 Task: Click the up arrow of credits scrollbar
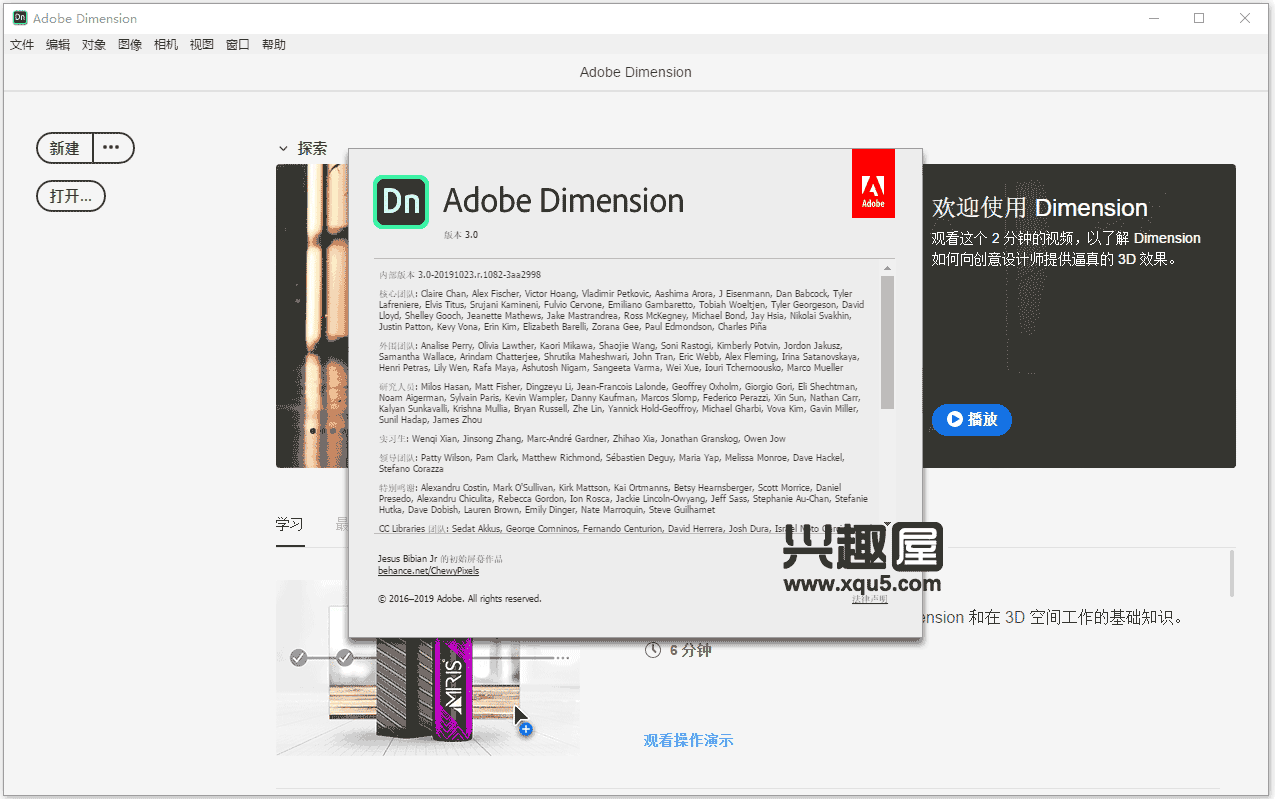(887, 268)
